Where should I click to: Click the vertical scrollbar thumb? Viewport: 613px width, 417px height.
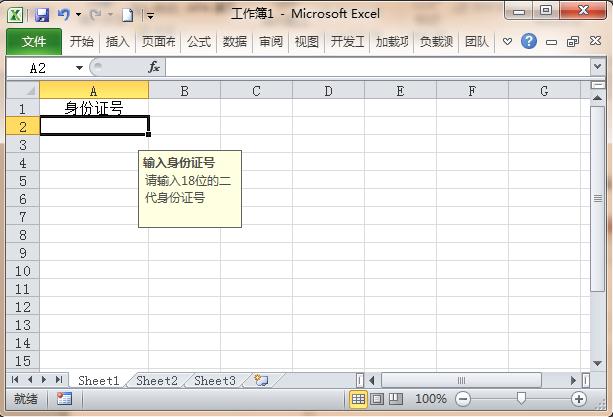tap(597, 199)
